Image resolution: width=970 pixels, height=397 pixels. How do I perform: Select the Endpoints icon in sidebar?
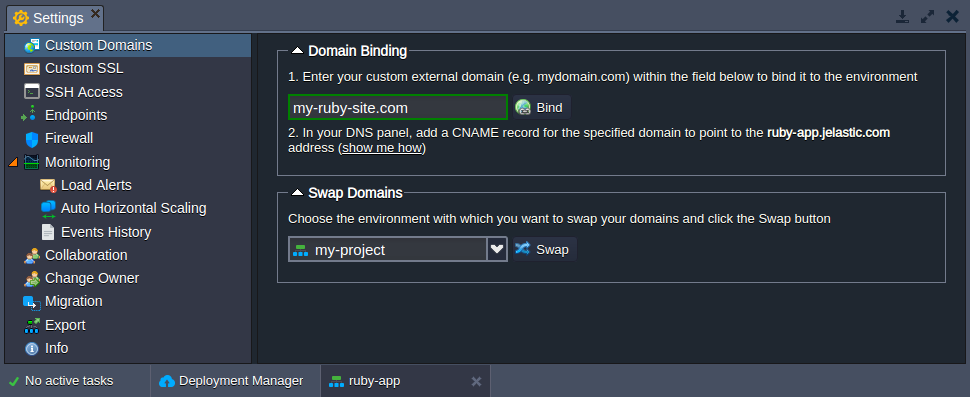30,115
